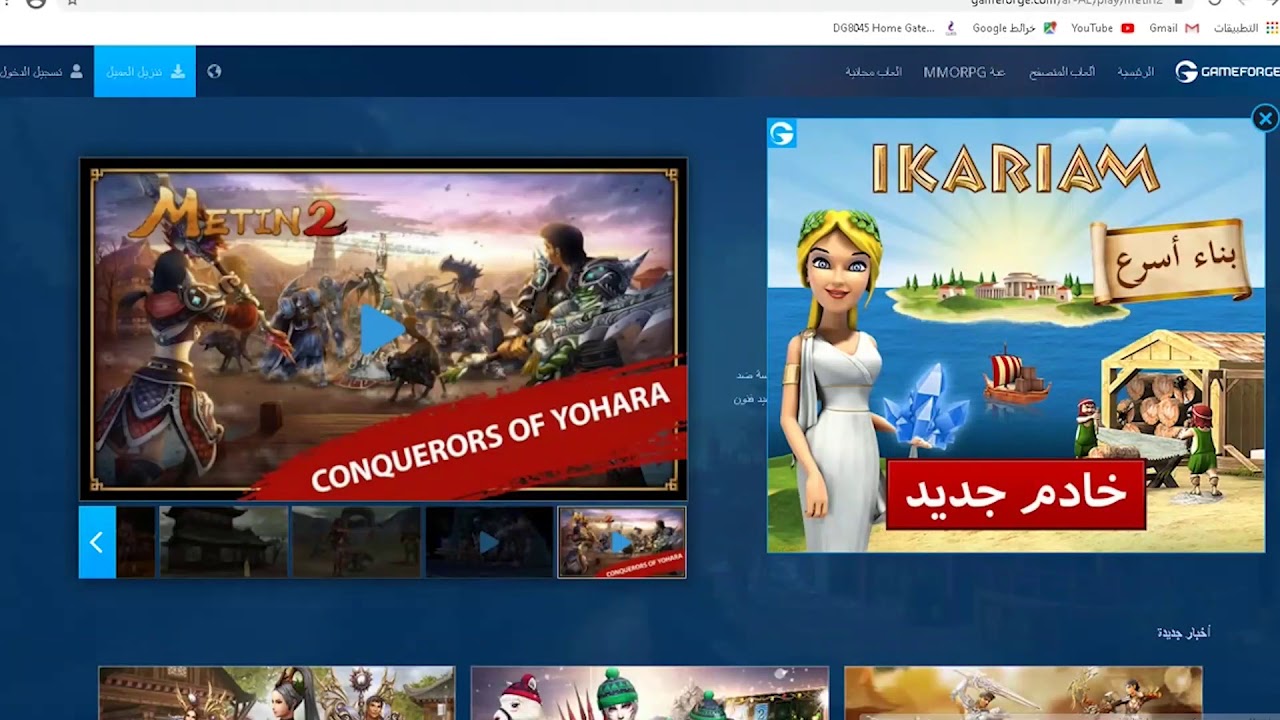Viewport: 1280px width, 720px height.
Task: Open the خرائط Google maps bookmark
Action: [1014, 28]
